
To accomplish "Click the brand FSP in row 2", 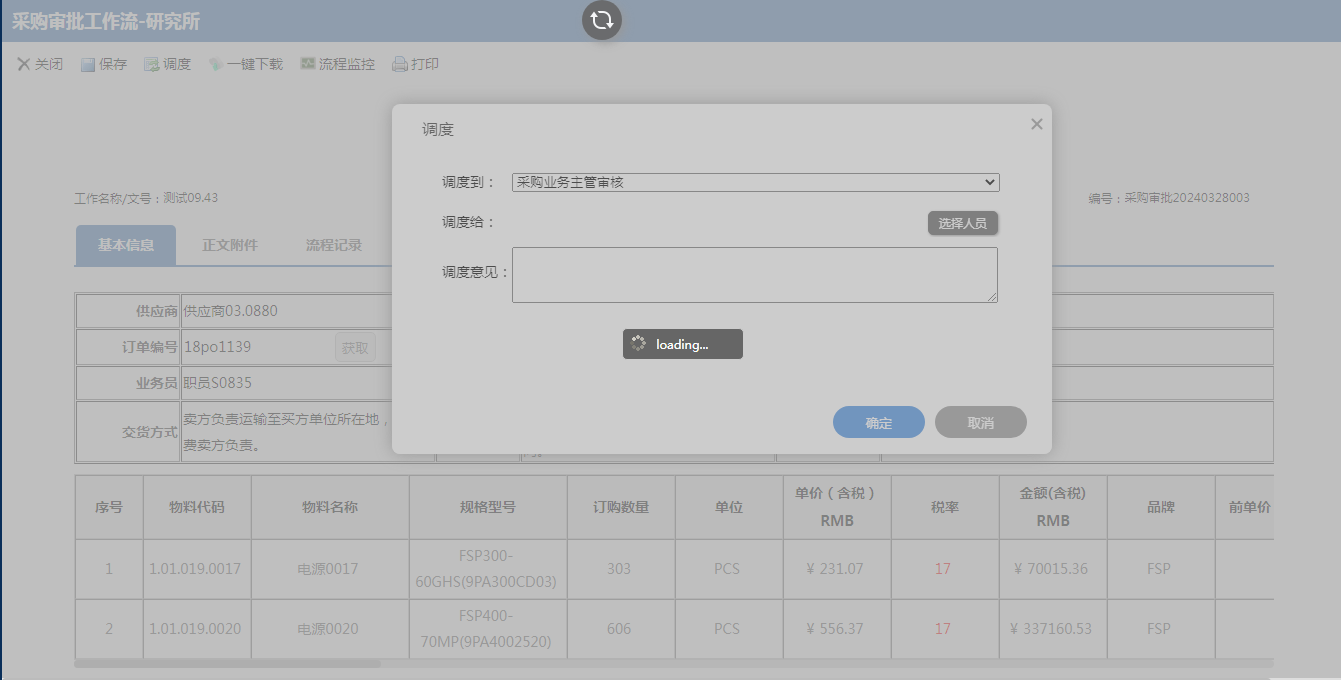I will [x=1159, y=629].
